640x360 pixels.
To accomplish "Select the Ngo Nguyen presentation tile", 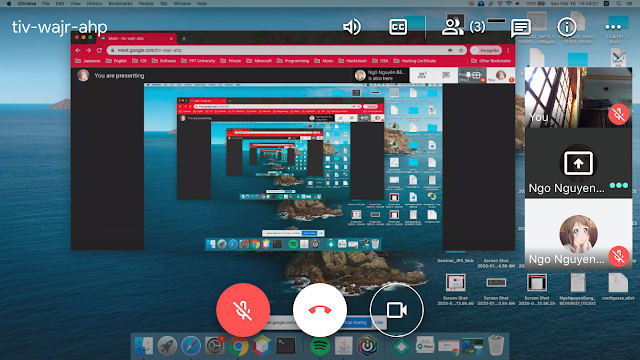I will (x=578, y=168).
